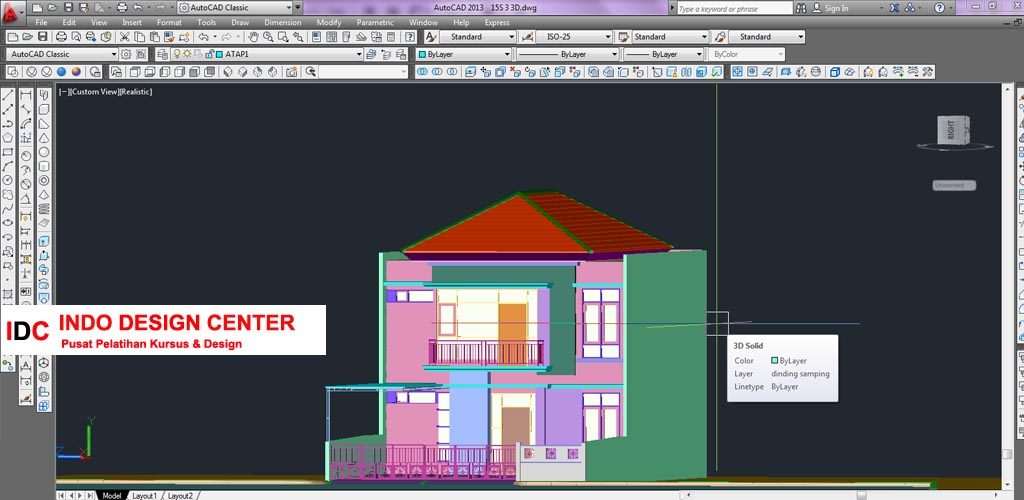Open the layer dropdown showing ATAP1
1024x500 pixels.
pyautogui.click(x=266, y=54)
